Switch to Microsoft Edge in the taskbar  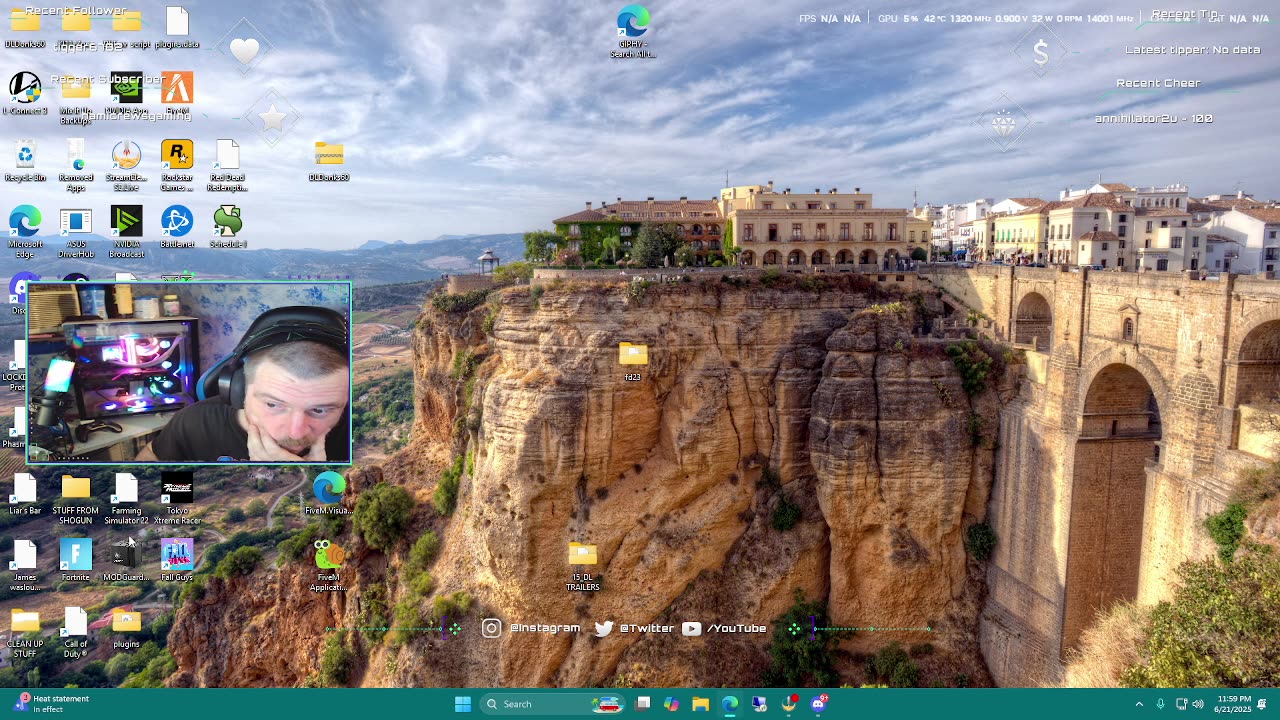click(x=730, y=704)
